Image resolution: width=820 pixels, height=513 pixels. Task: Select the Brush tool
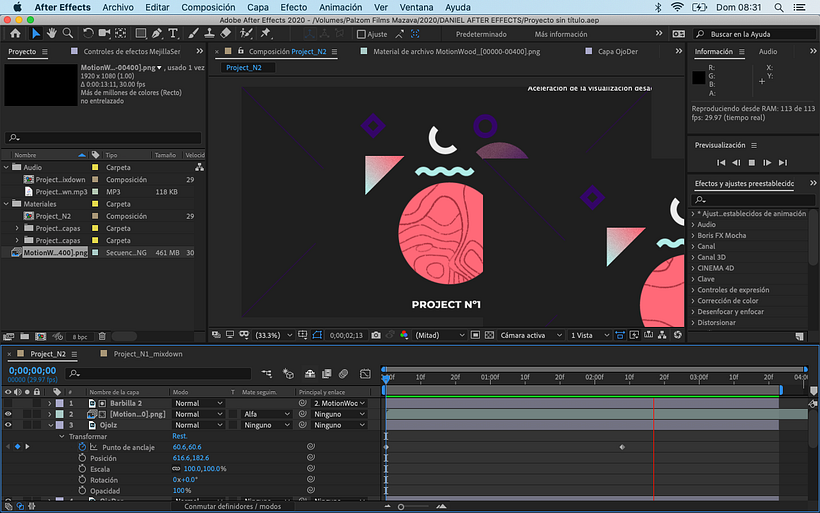pyautogui.click(x=193, y=33)
